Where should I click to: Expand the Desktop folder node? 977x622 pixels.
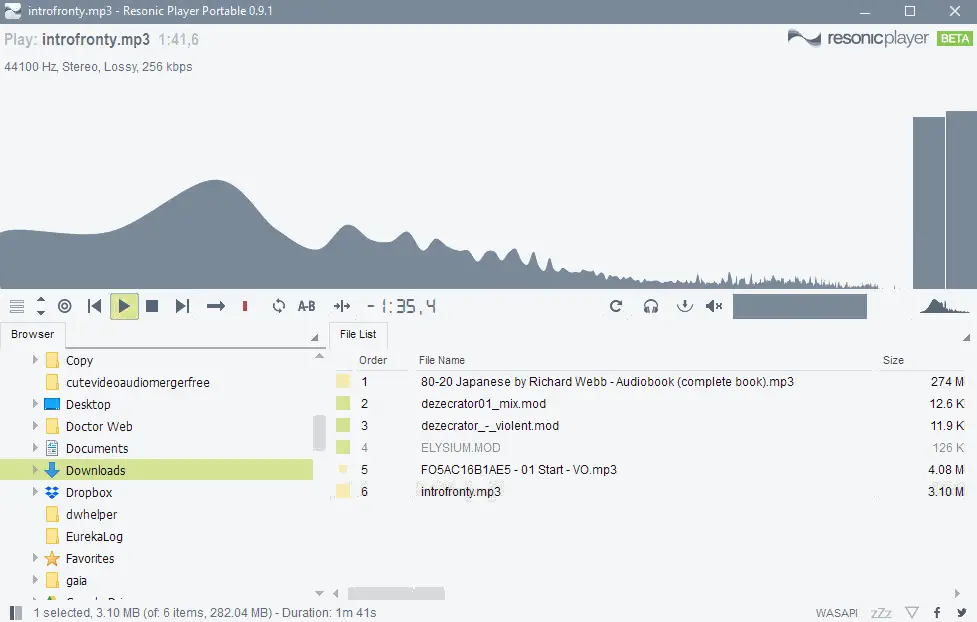click(35, 404)
